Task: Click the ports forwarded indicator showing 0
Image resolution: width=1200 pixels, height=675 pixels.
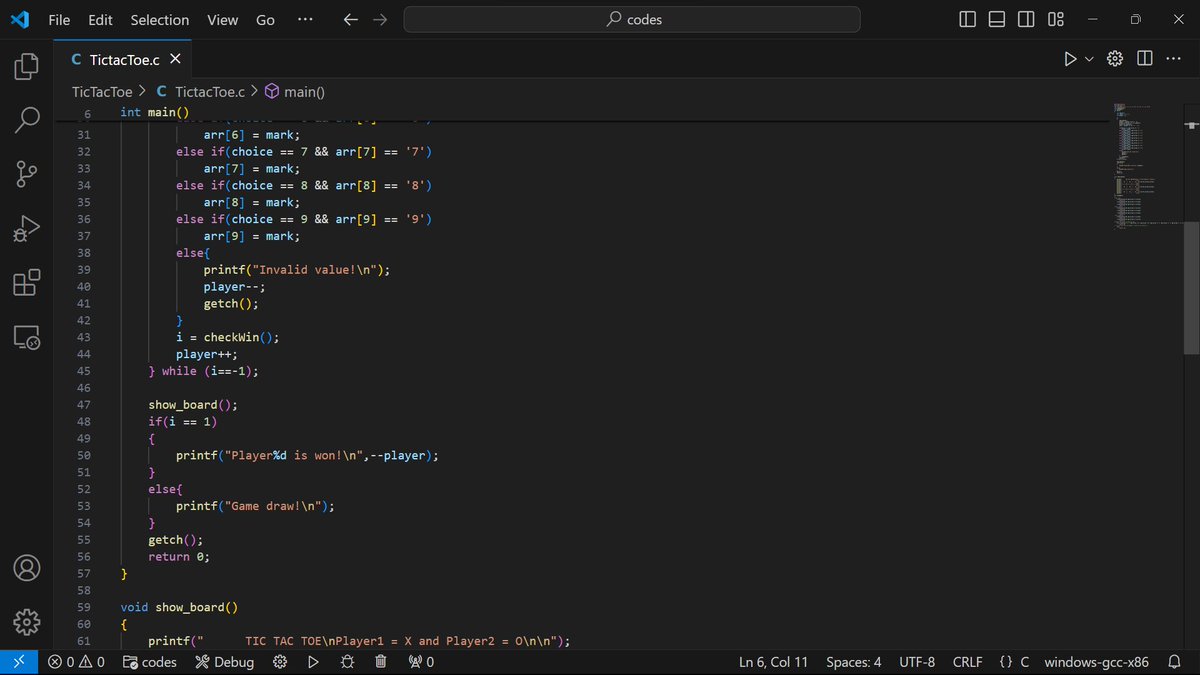Action: pos(420,662)
